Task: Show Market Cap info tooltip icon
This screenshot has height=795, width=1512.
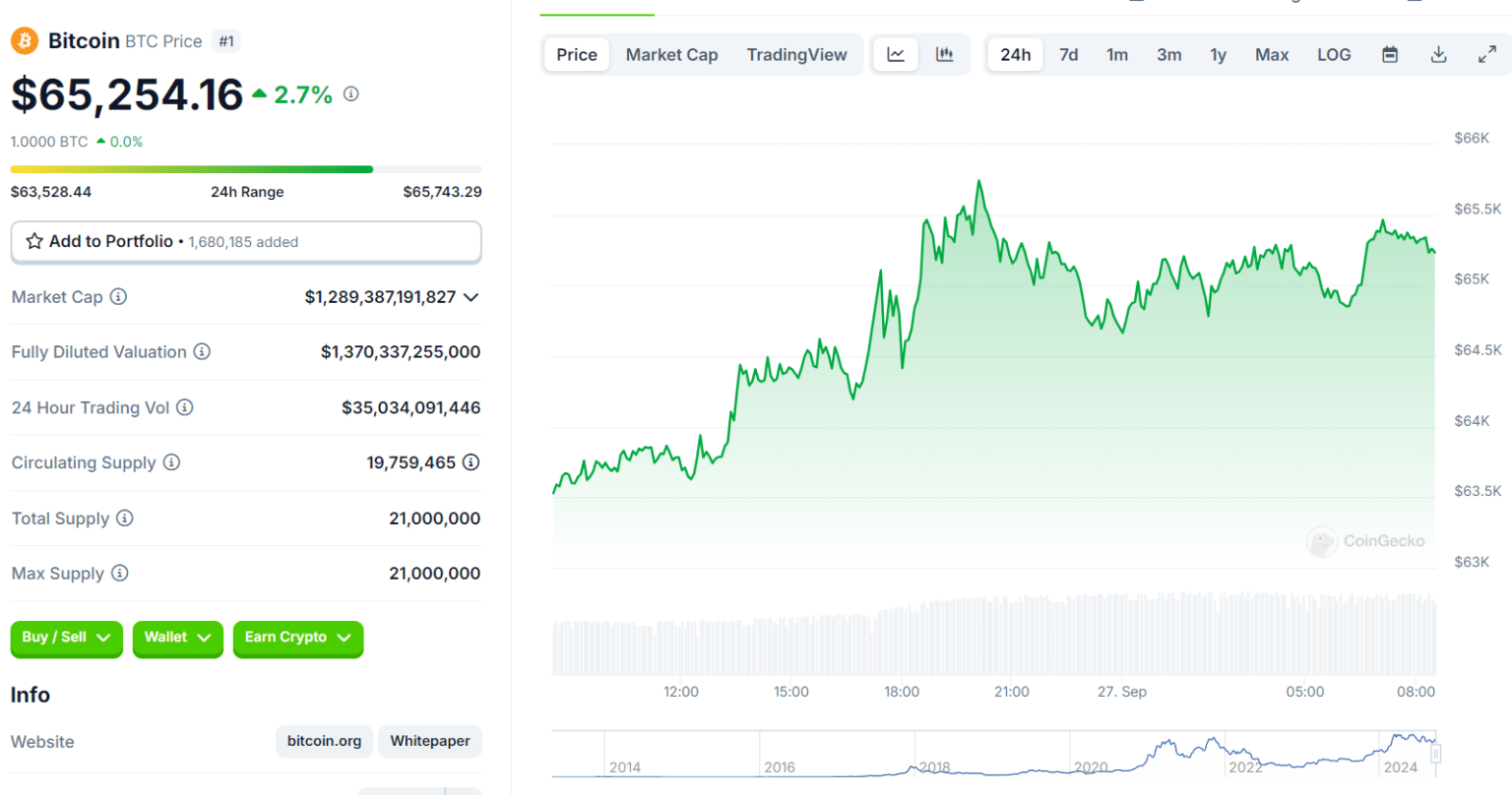Action: 118,296
